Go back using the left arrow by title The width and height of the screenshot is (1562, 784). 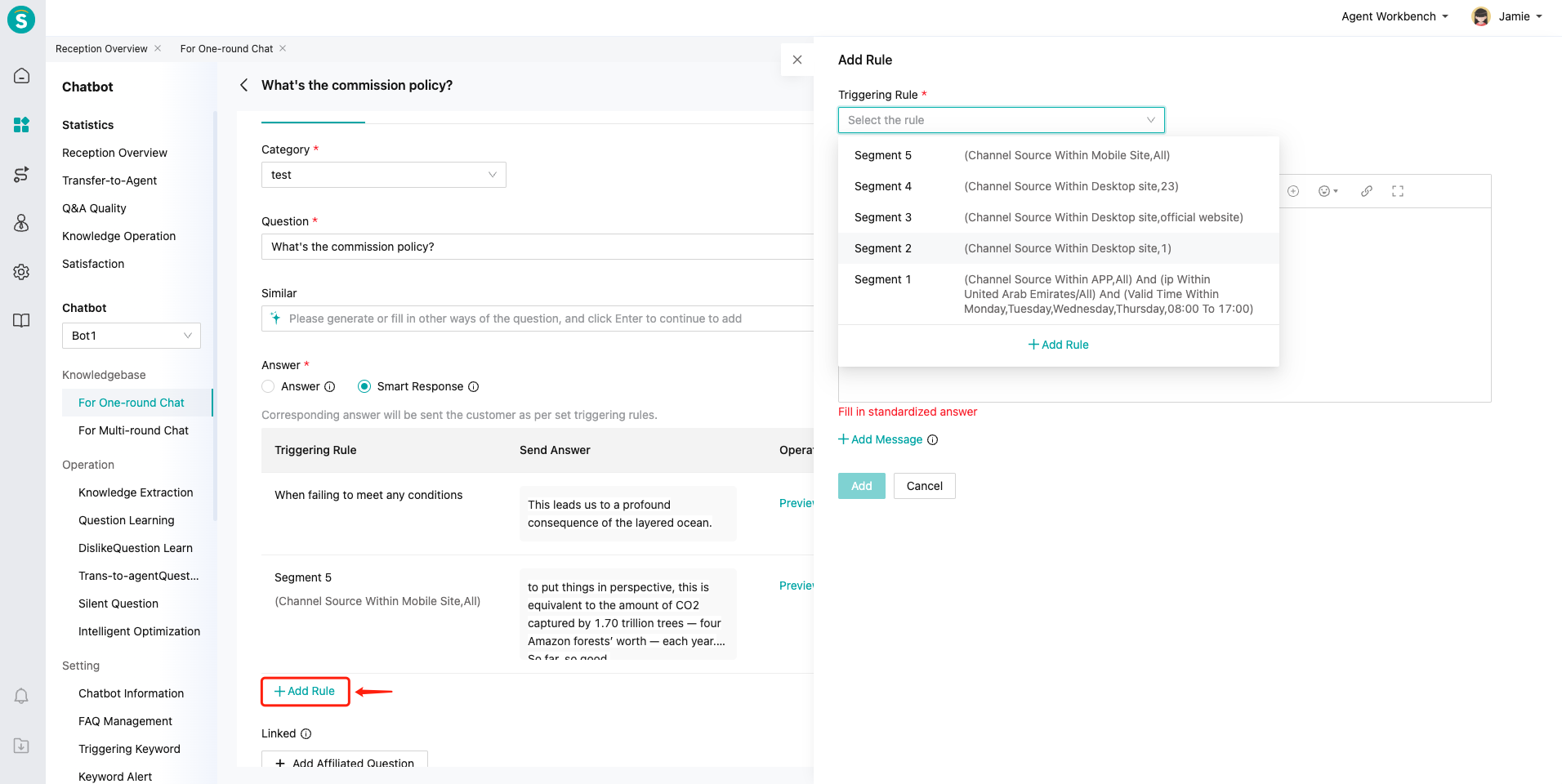[243, 85]
